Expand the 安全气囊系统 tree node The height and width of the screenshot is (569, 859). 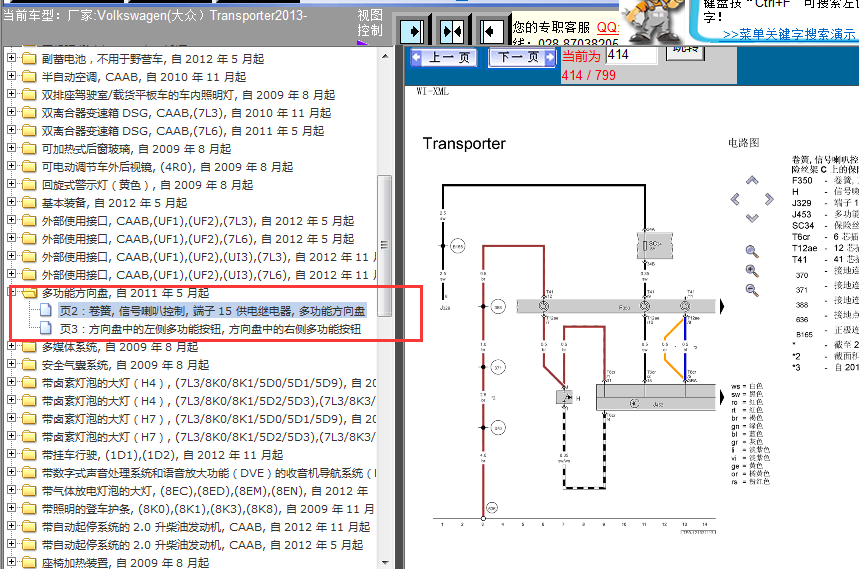pos(11,364)
